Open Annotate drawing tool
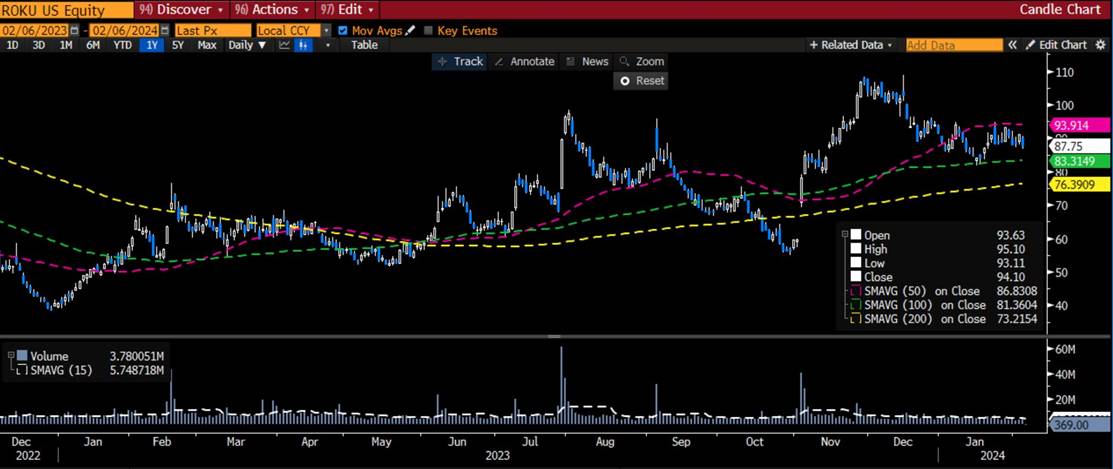Viewport: 1113px width, 469px height. click(x=524, y=62)
